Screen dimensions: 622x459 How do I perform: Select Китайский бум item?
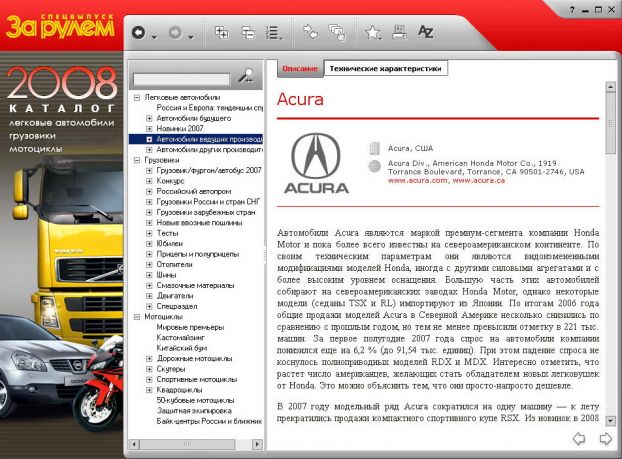pyautogui.click(x=182, y=348)
